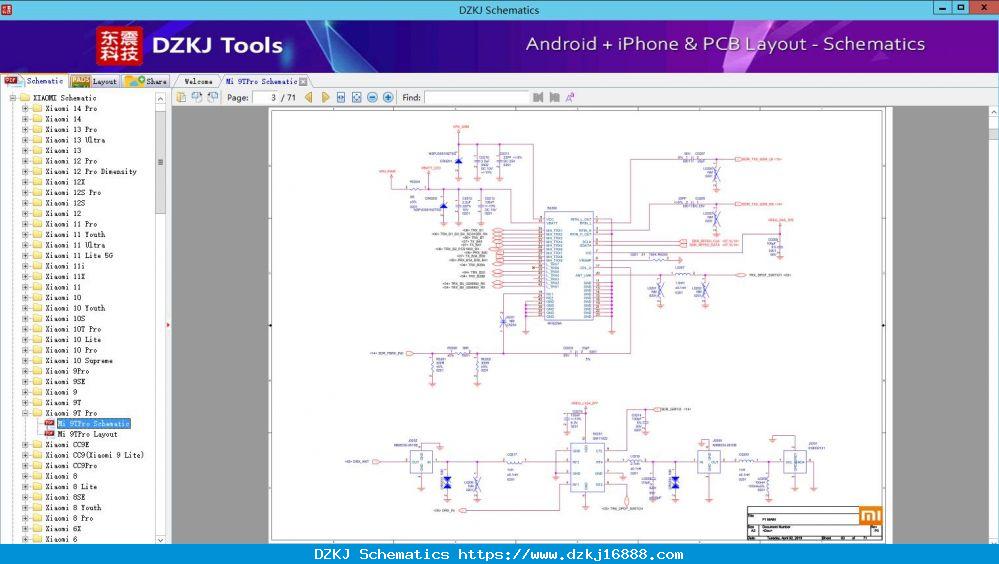Expand the Xiaomi CC9(Xiaomi 9 Lite) folder
This screenshot has width=999, height=564.
pyautogui.click(x=25, y=455)
